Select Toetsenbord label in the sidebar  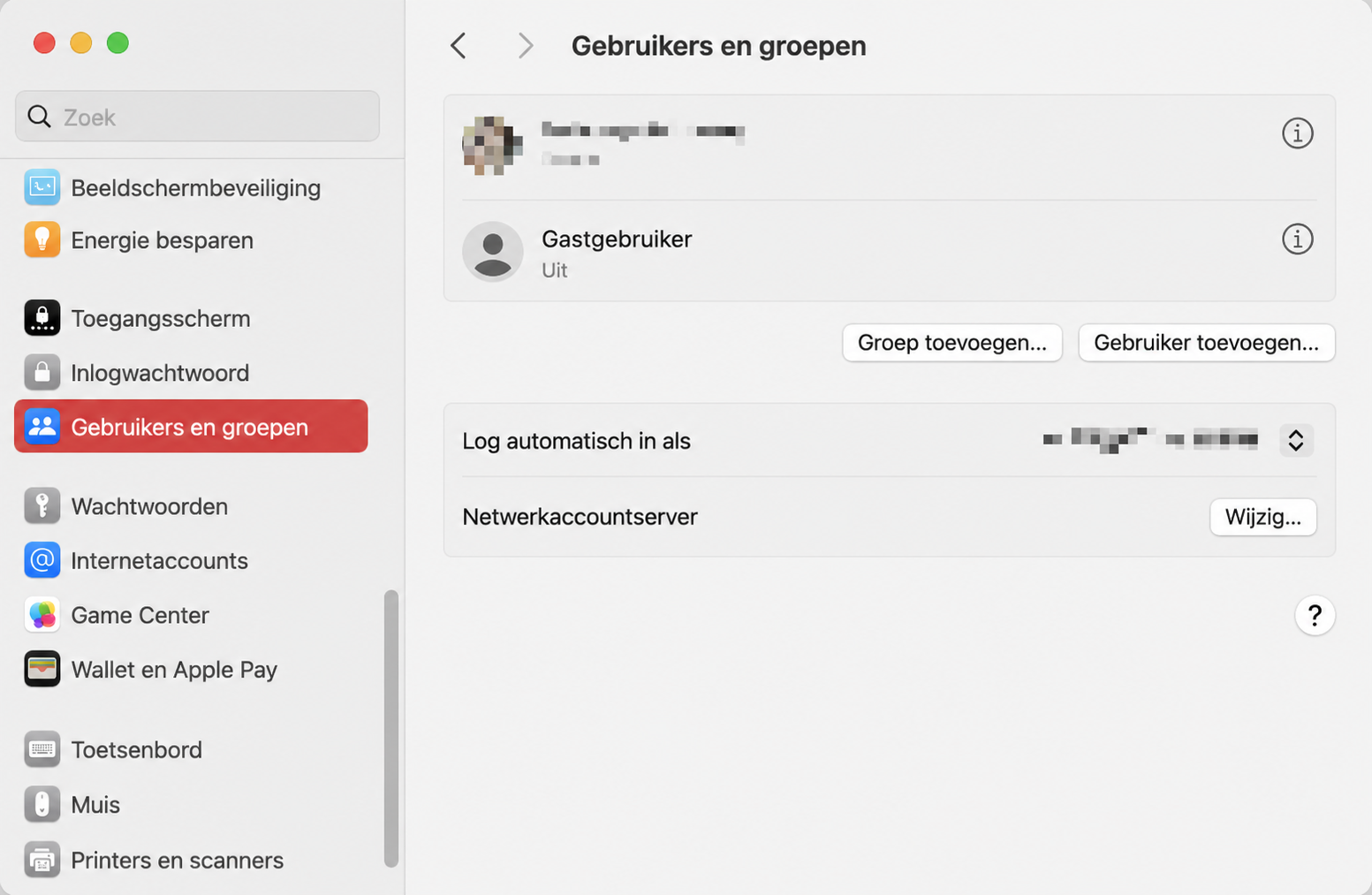tap(136, 749)
